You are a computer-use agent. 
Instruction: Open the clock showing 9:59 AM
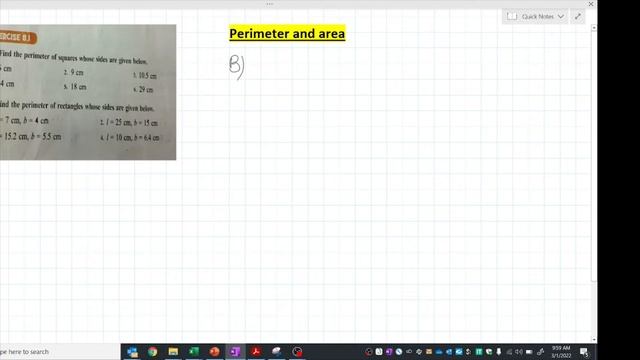tap(561, 352)
